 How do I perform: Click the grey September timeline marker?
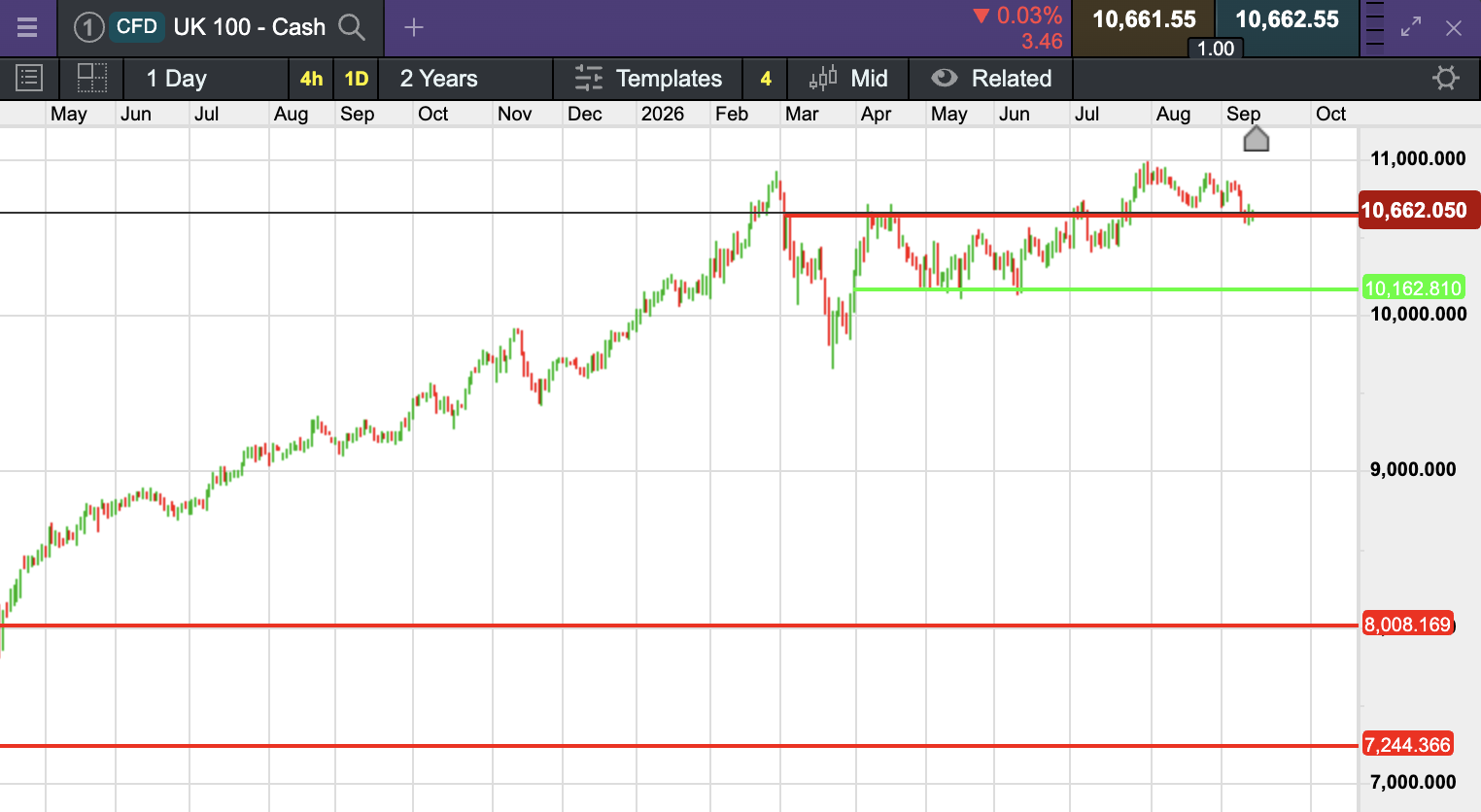pos(1257,139)
